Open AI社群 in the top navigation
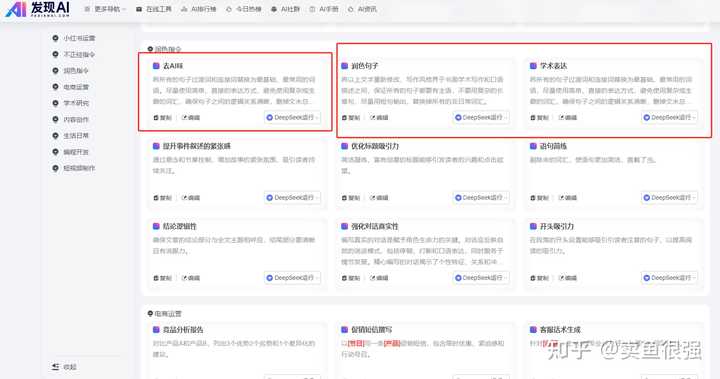Image resolution: width=720 pixels, height=379 pixels. (285, 9)
